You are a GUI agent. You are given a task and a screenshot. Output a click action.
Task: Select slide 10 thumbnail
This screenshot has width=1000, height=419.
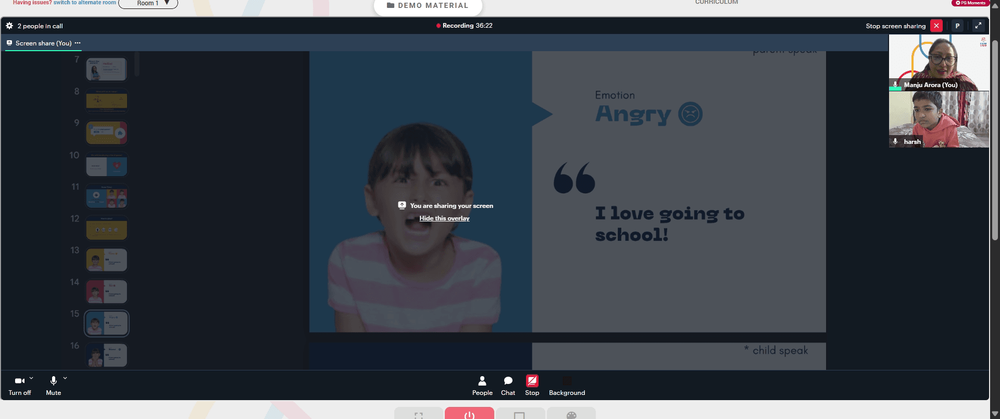(107, 165)
